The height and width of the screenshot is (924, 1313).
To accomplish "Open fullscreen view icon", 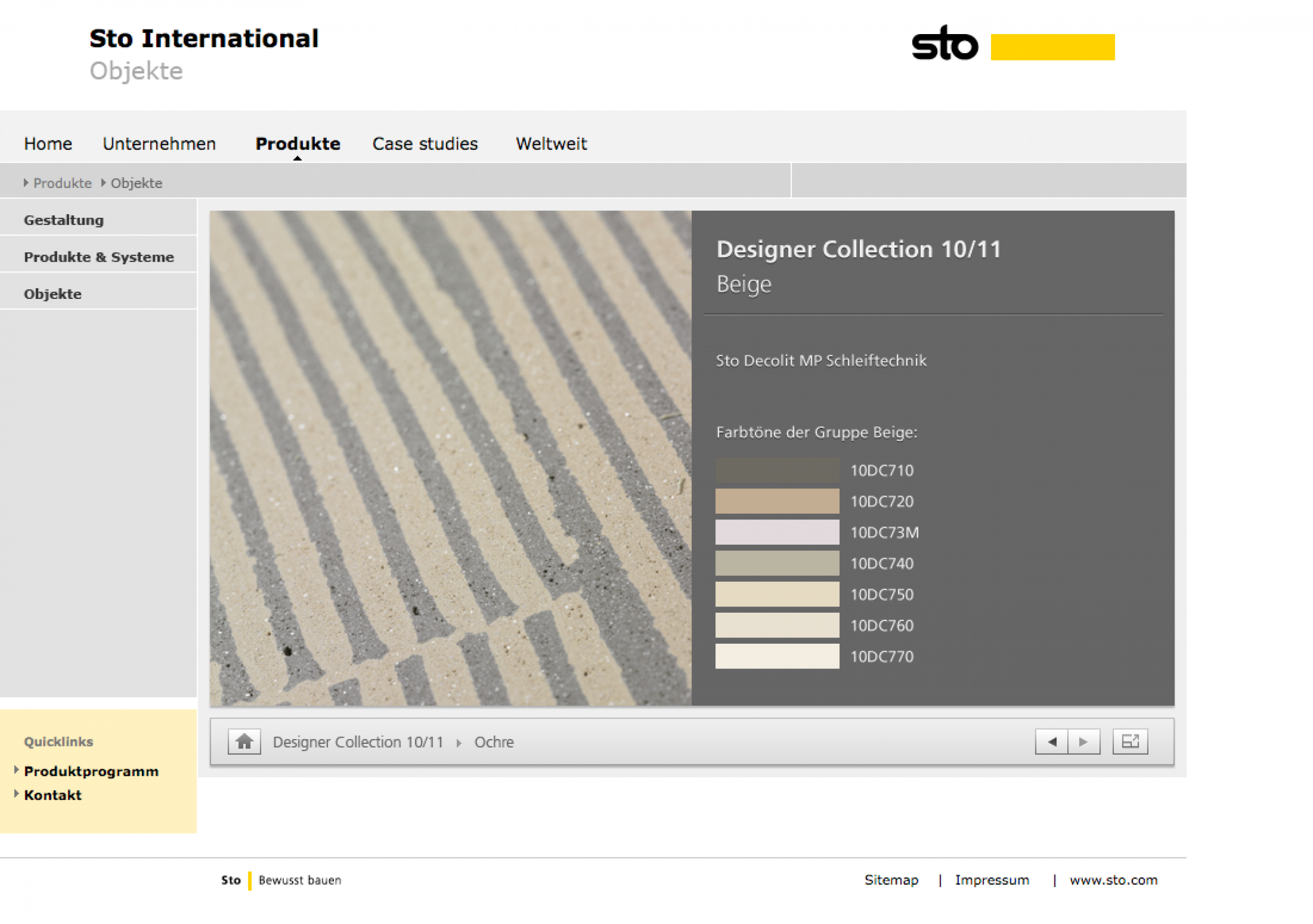I will pos(1130,742).
